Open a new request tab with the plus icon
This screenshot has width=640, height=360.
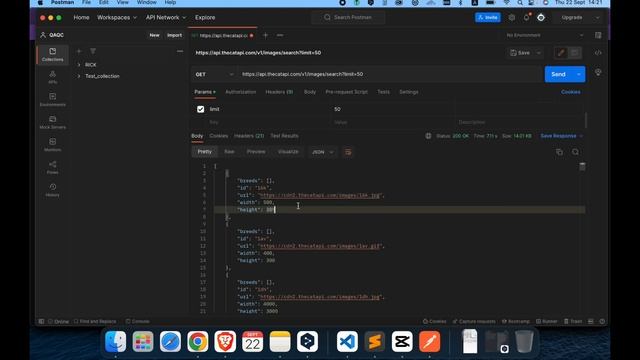[265, 36]
